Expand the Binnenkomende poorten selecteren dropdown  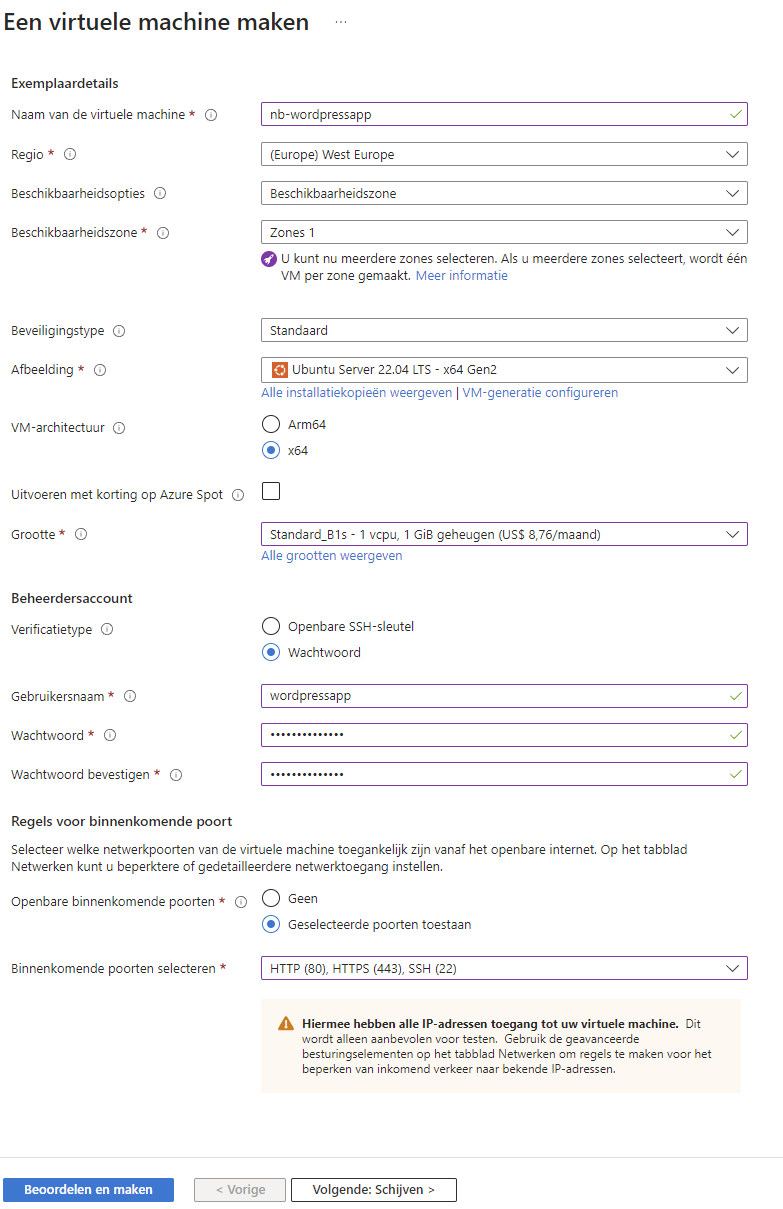pos(503,968)
